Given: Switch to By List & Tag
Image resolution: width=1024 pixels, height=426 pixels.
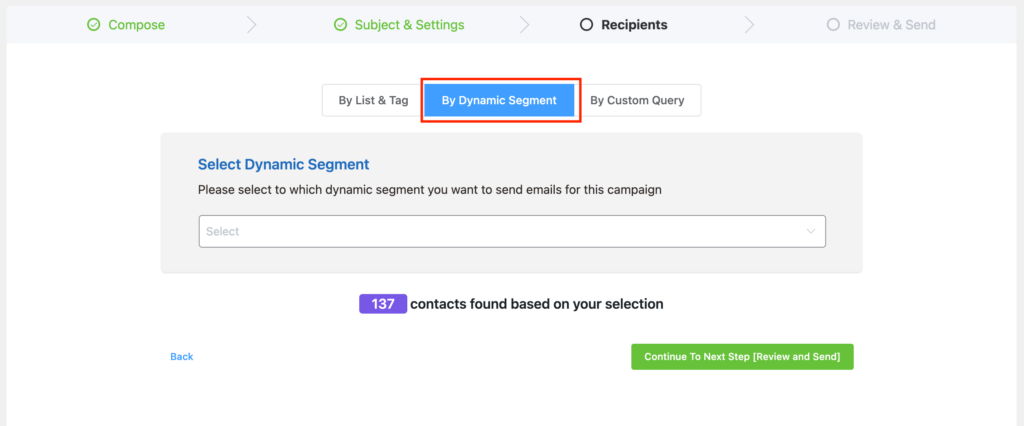Looking at the screenshot, I should click(373, 101).
